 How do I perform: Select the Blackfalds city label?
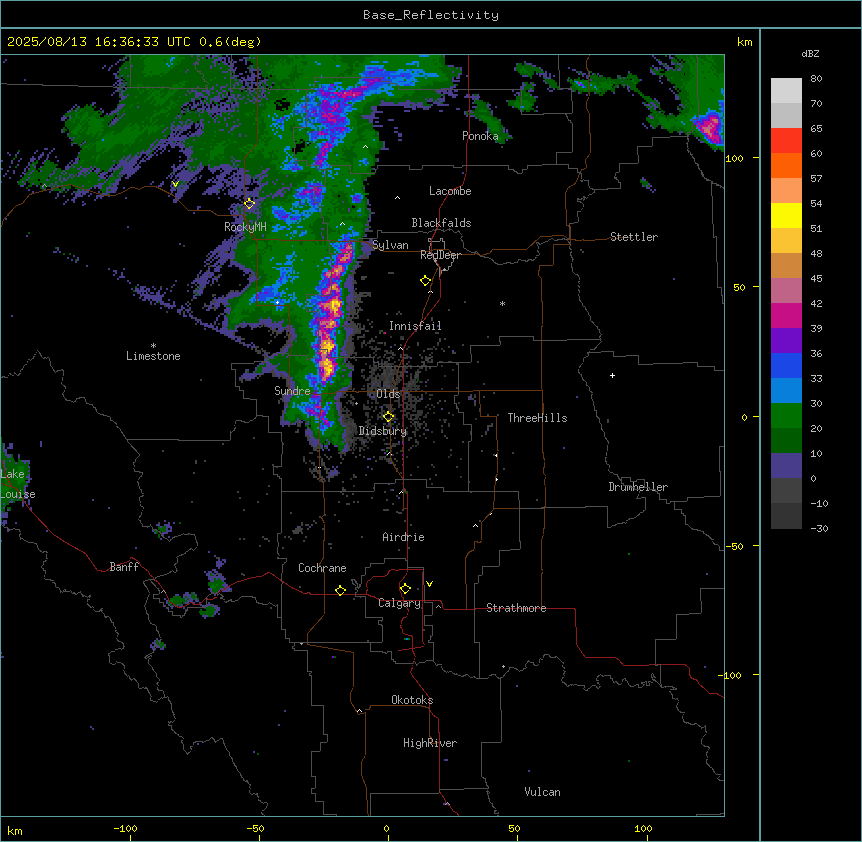click(441, 223)
